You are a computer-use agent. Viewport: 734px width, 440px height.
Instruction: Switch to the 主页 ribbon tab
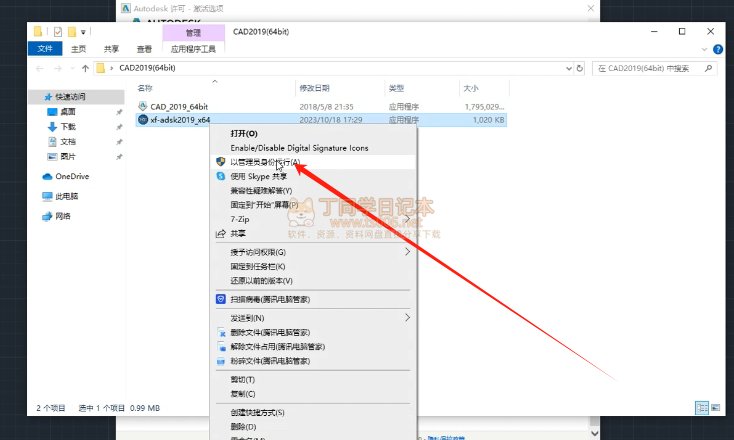(x=78, y=49)
